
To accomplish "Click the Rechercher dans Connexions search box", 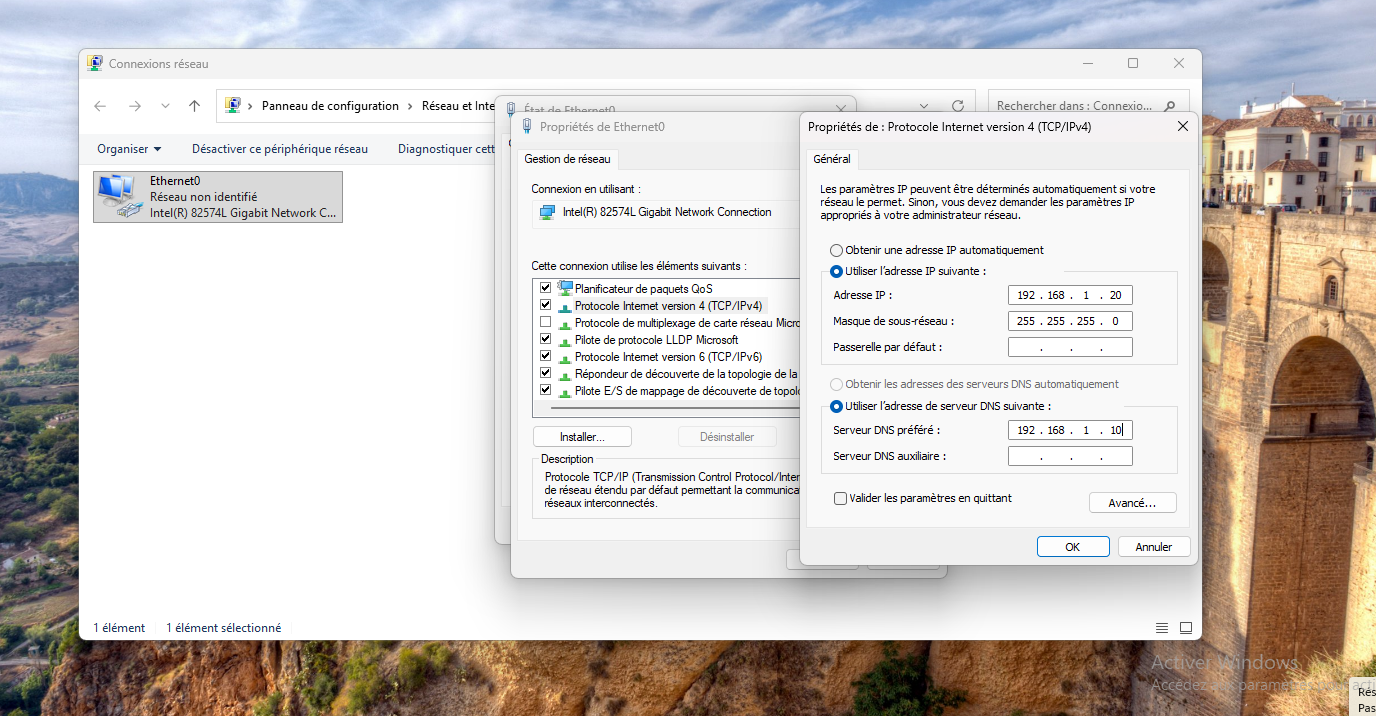I will [1088, 106].
